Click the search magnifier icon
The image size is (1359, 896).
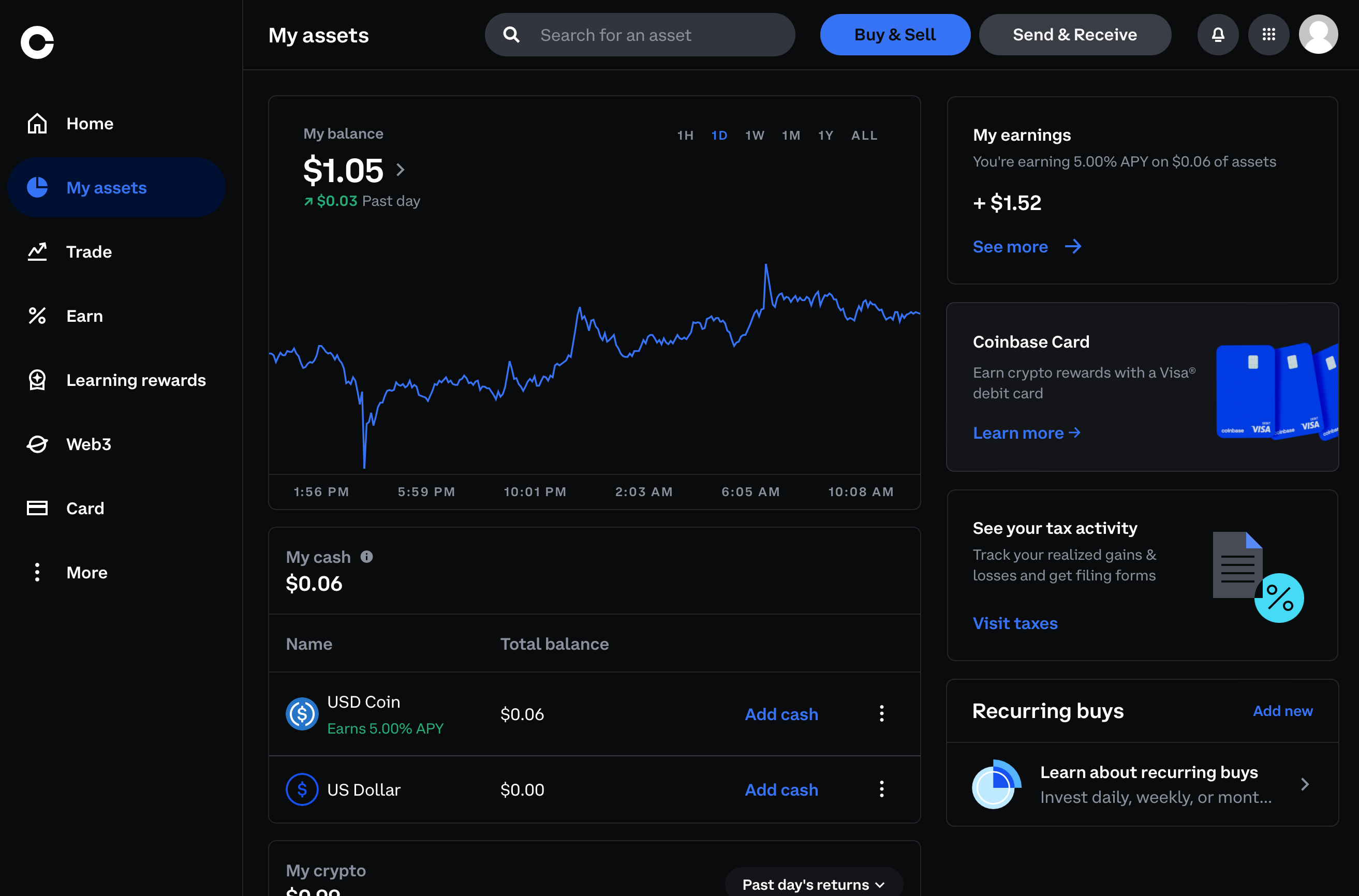tap(511, 35)
